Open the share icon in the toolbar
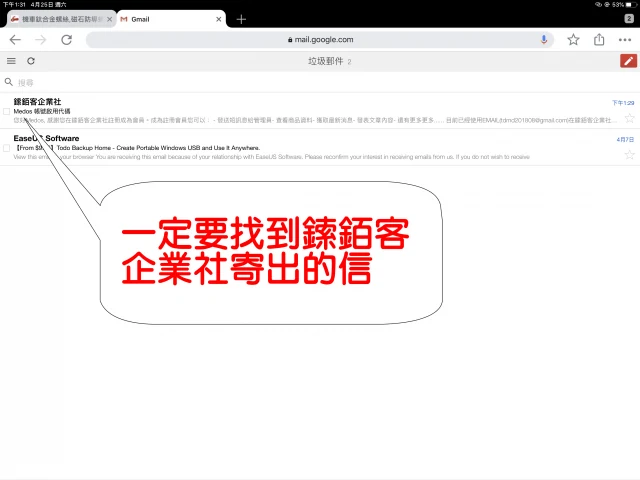640x480 pixels. pos(599,39)
